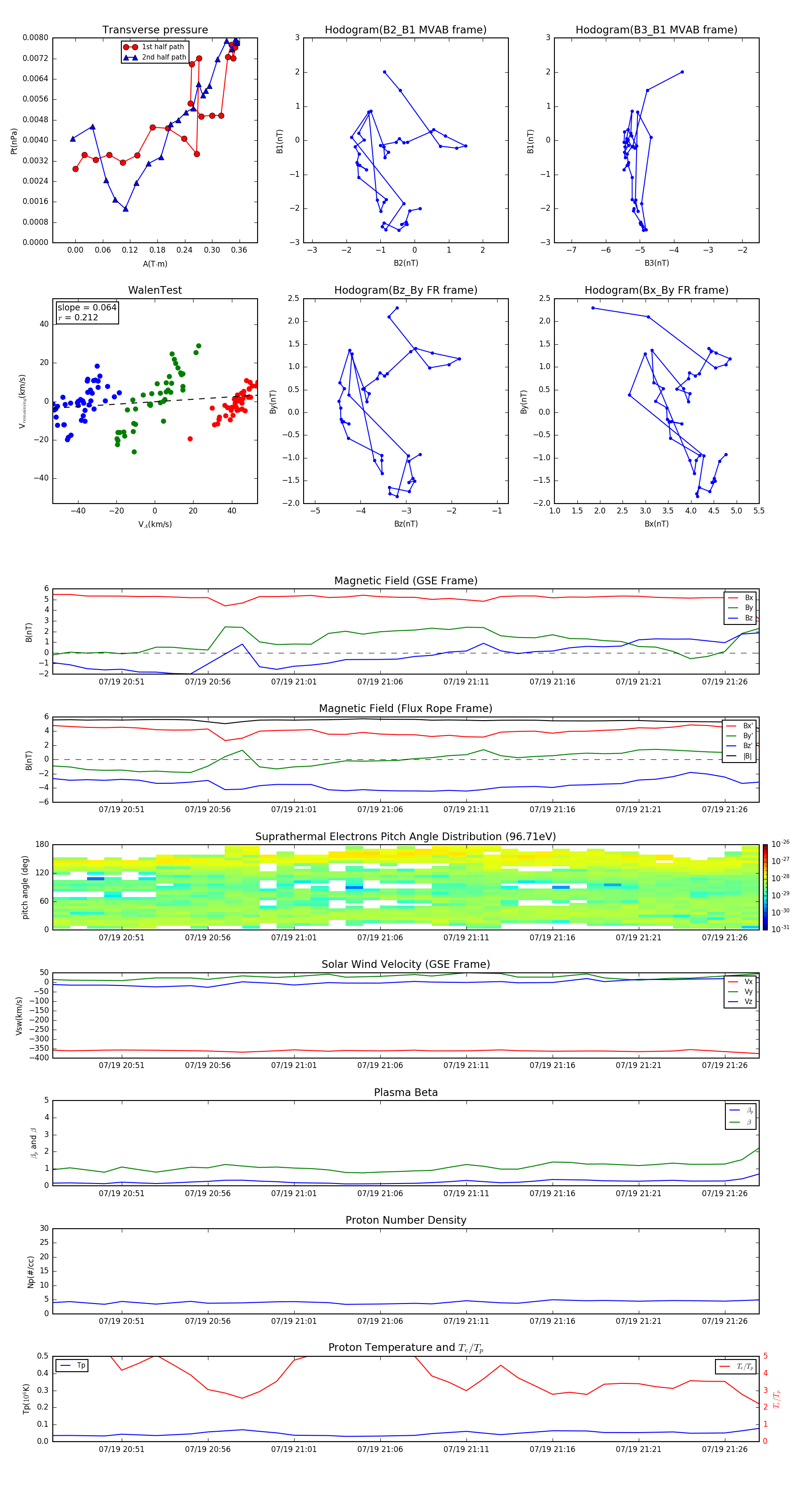Click the "Magnetic Field (Flux Rope Frame)" title
Image resolution: width=812 pixels, height=1489 pixels.
pyautogui.click(x=406, y=709)
